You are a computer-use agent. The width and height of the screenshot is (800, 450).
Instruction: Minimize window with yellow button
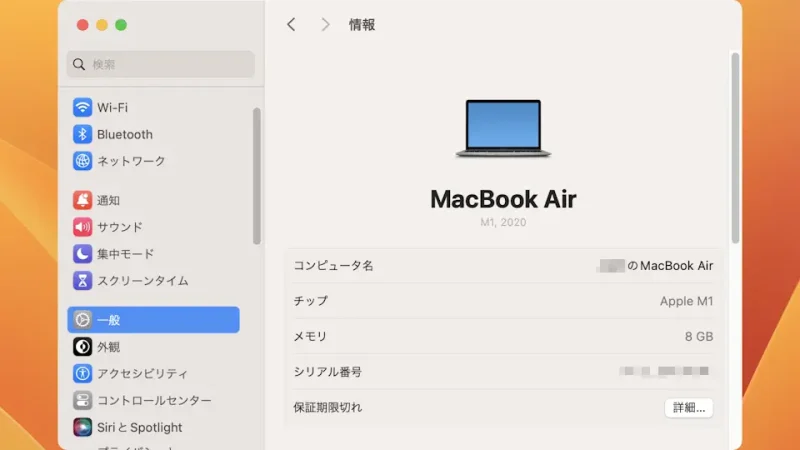(x=102, y=25)
